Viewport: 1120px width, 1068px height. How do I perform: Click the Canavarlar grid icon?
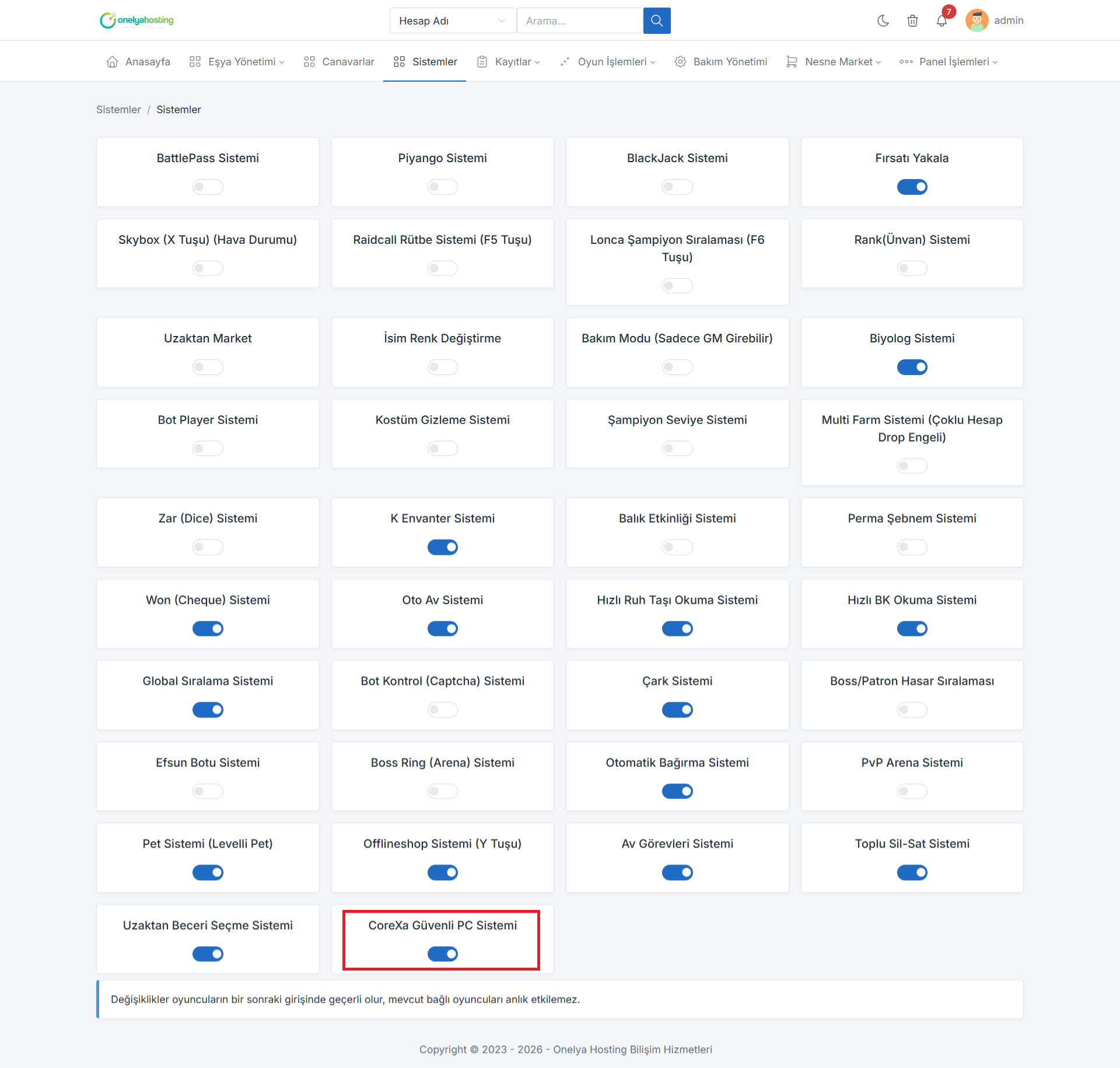tap(309, 62)
